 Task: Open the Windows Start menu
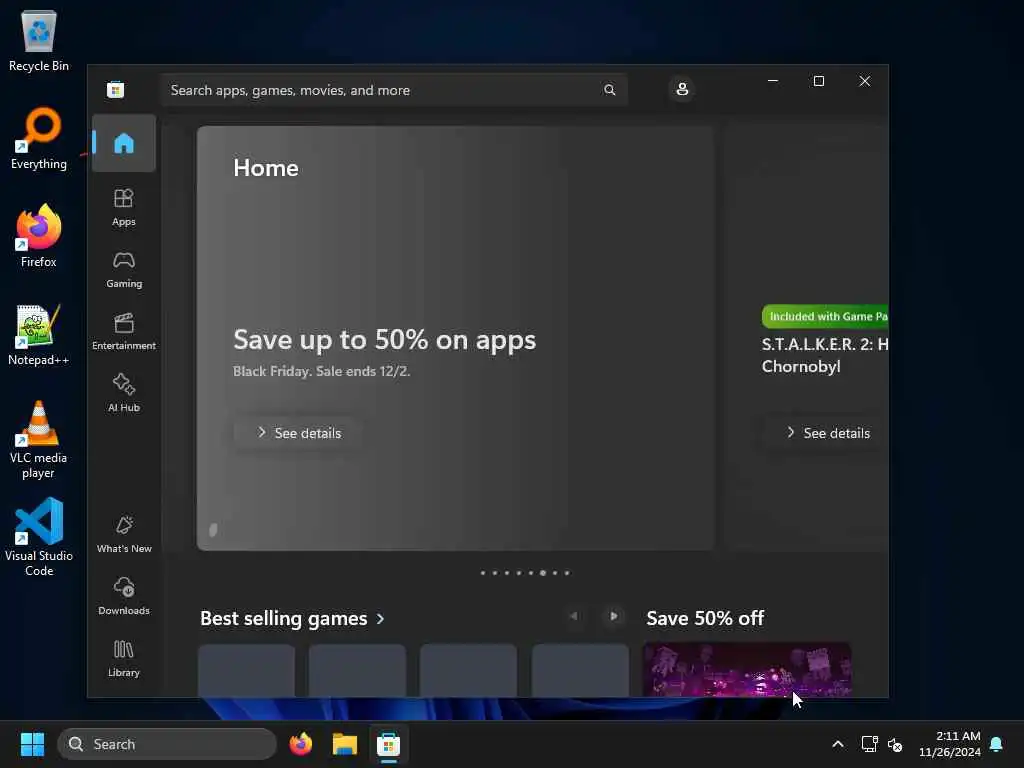[x=32, y=744]
